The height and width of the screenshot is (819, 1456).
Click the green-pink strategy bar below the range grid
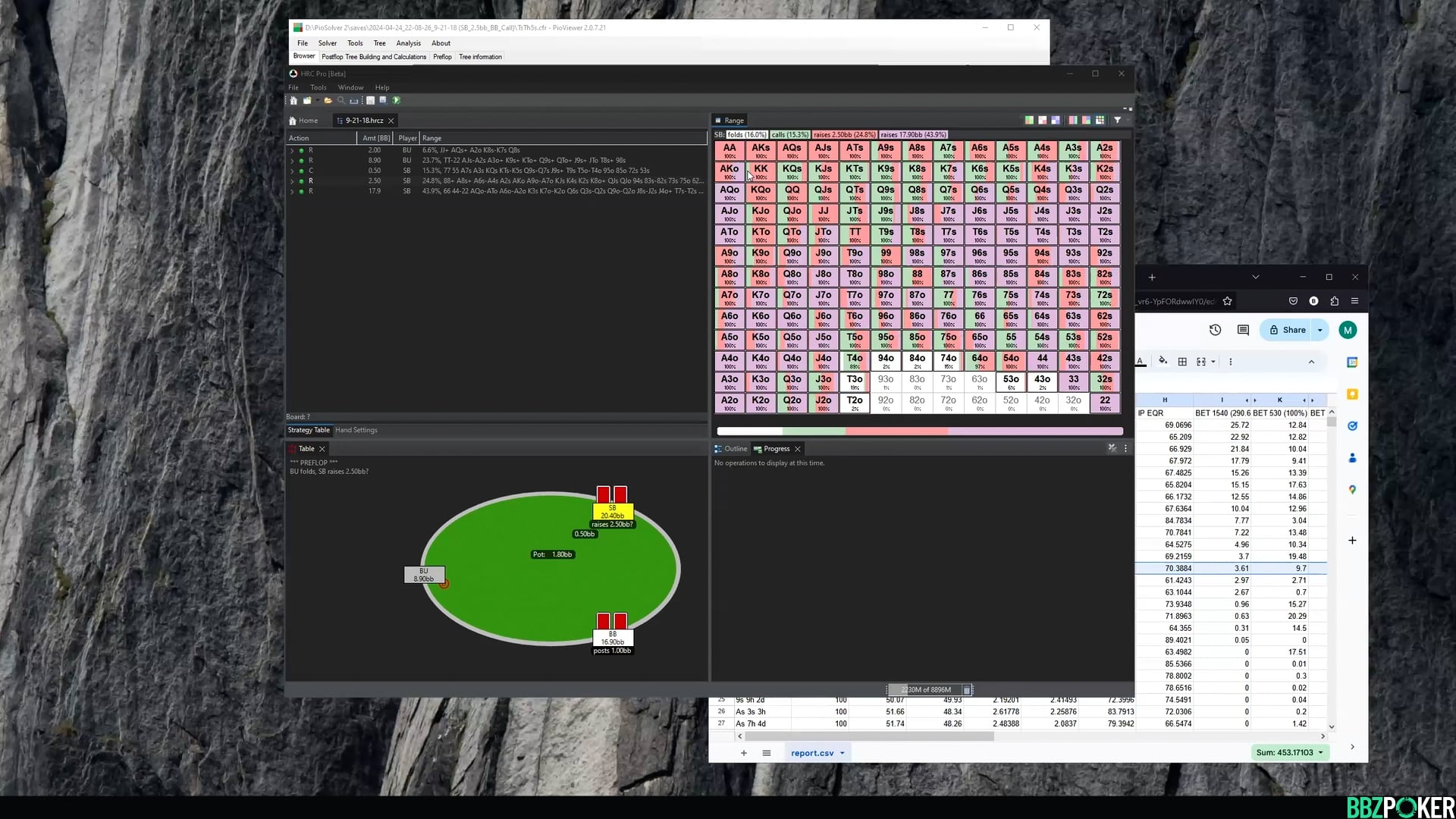point(919,431)
